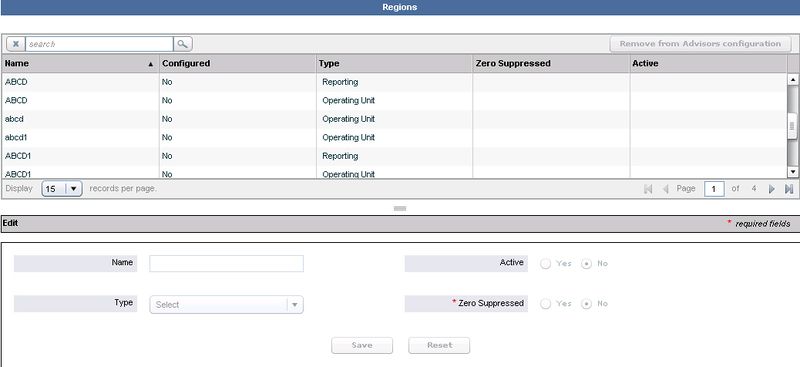This screenshot has width=800, height=367.
Task: Click the Save button
Action: click(x=362, y=346)
